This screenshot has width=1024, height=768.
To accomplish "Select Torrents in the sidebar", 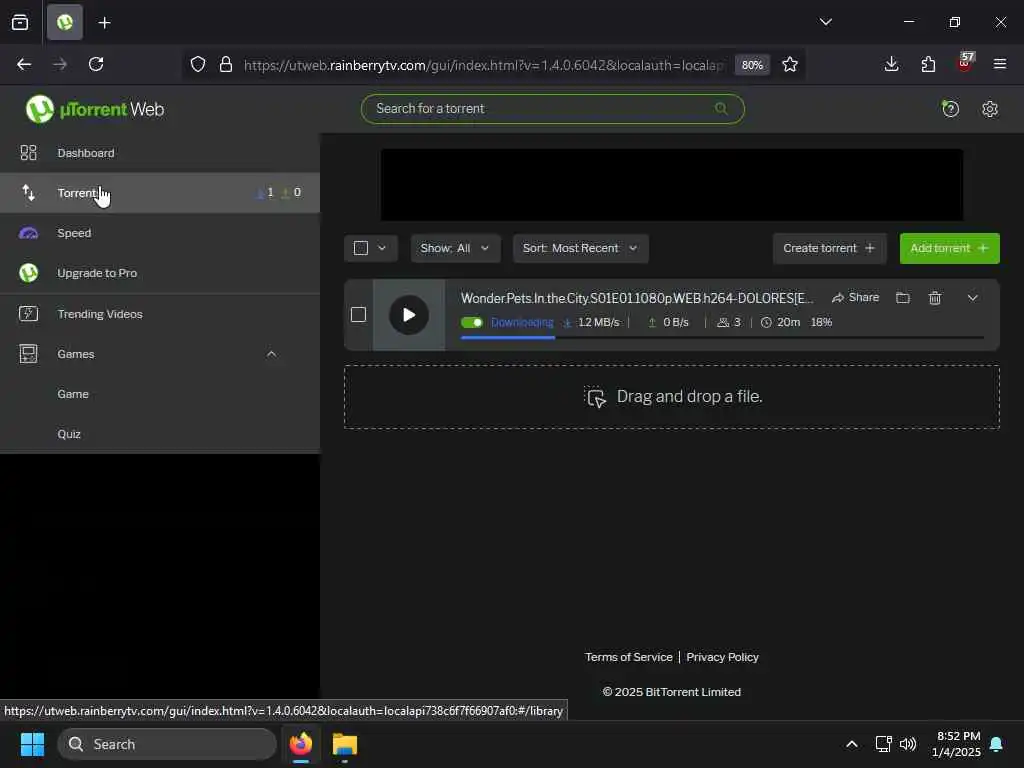I will 159,193.
